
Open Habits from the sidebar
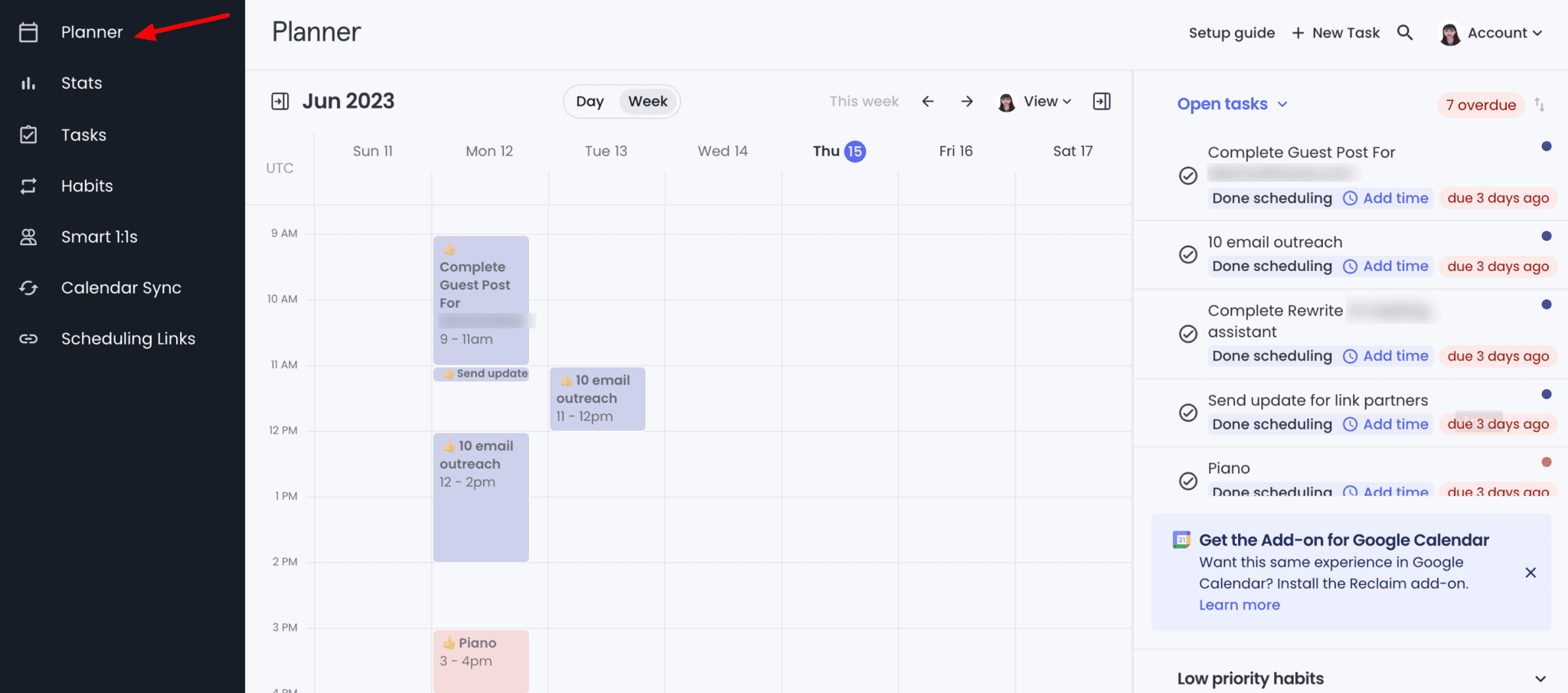click(x=87, y=185)
